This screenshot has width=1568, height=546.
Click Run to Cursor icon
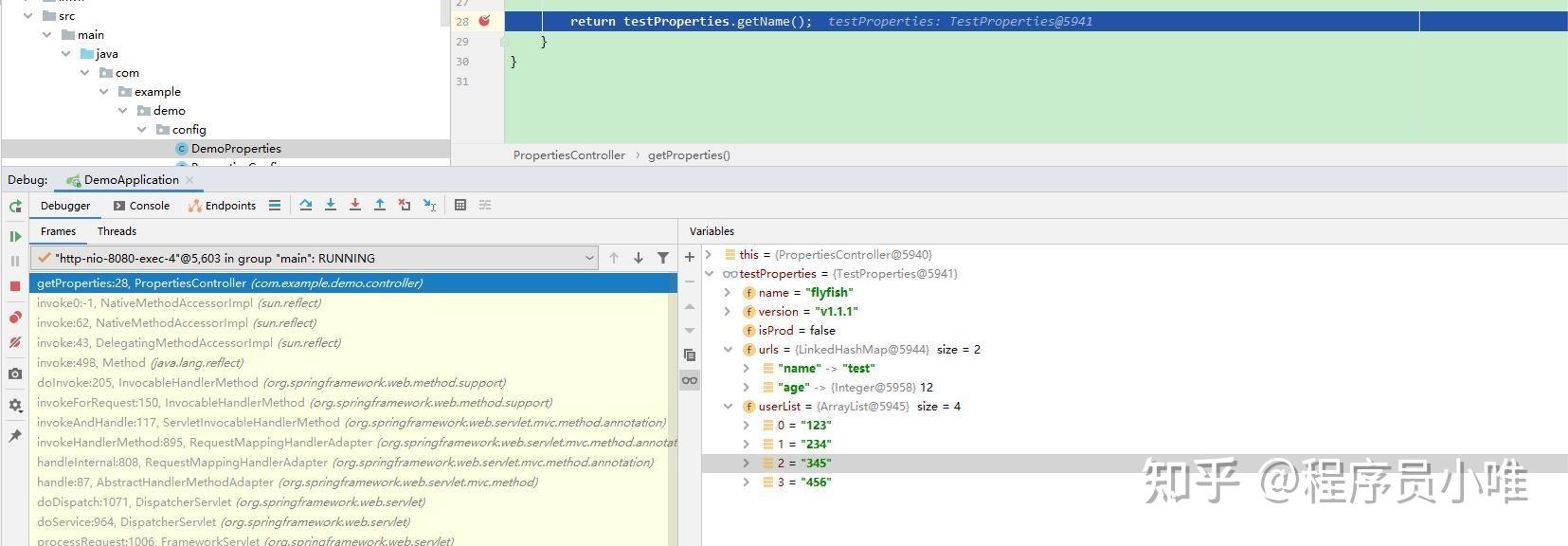(429, 205)
